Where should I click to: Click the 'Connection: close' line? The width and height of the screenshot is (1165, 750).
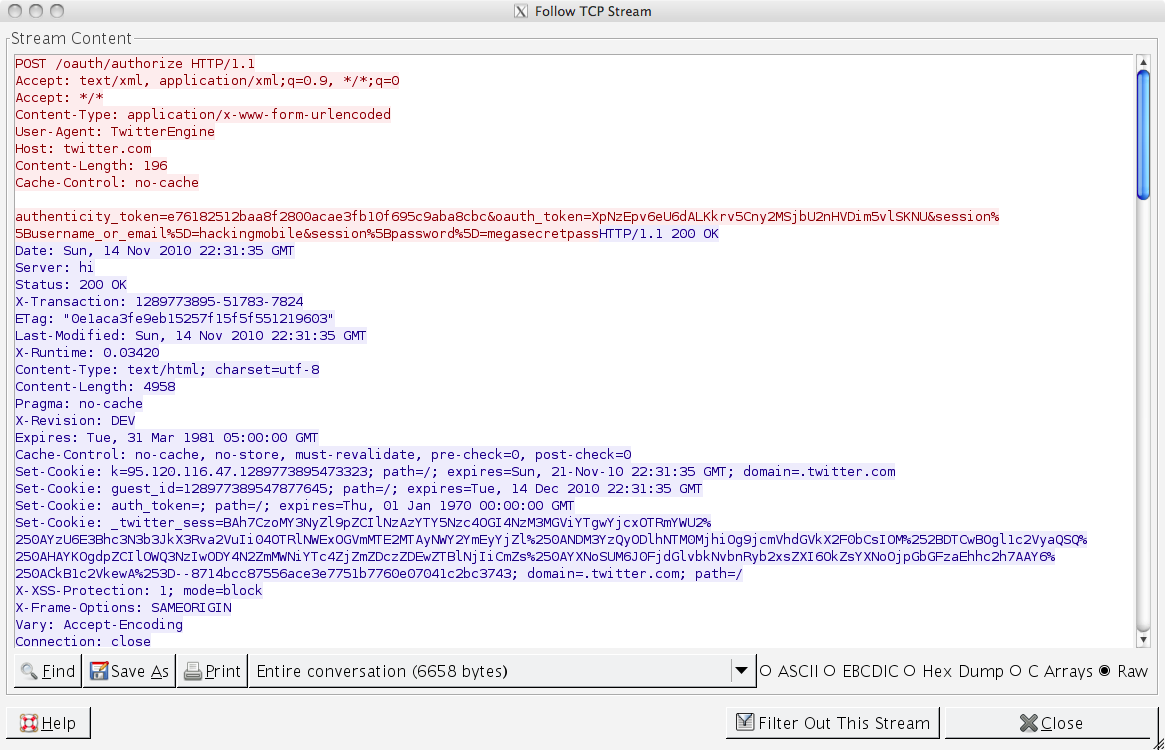[x=82, y=641]
